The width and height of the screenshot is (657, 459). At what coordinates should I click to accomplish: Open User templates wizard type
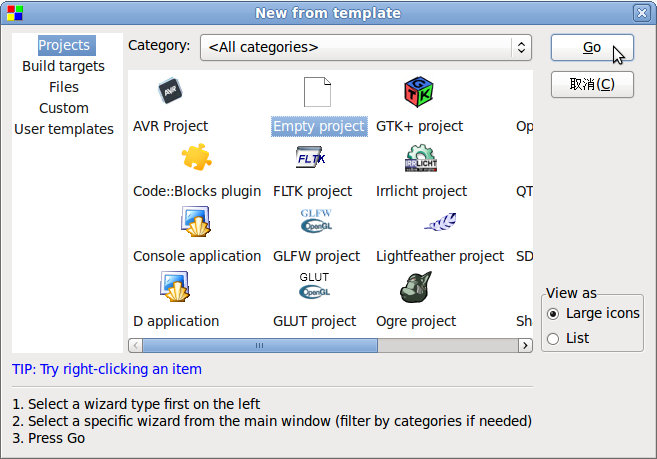tap(64, 129)
